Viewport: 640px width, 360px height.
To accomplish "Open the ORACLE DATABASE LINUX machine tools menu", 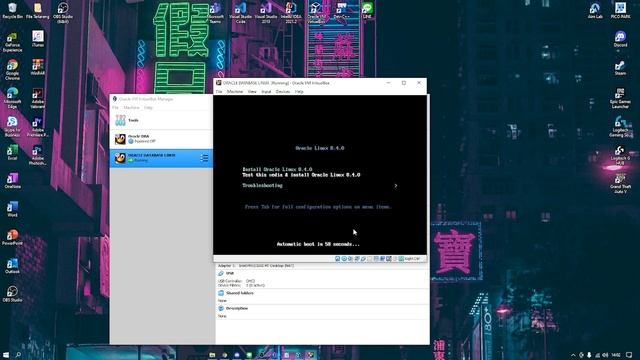I will tap(204, 158).
